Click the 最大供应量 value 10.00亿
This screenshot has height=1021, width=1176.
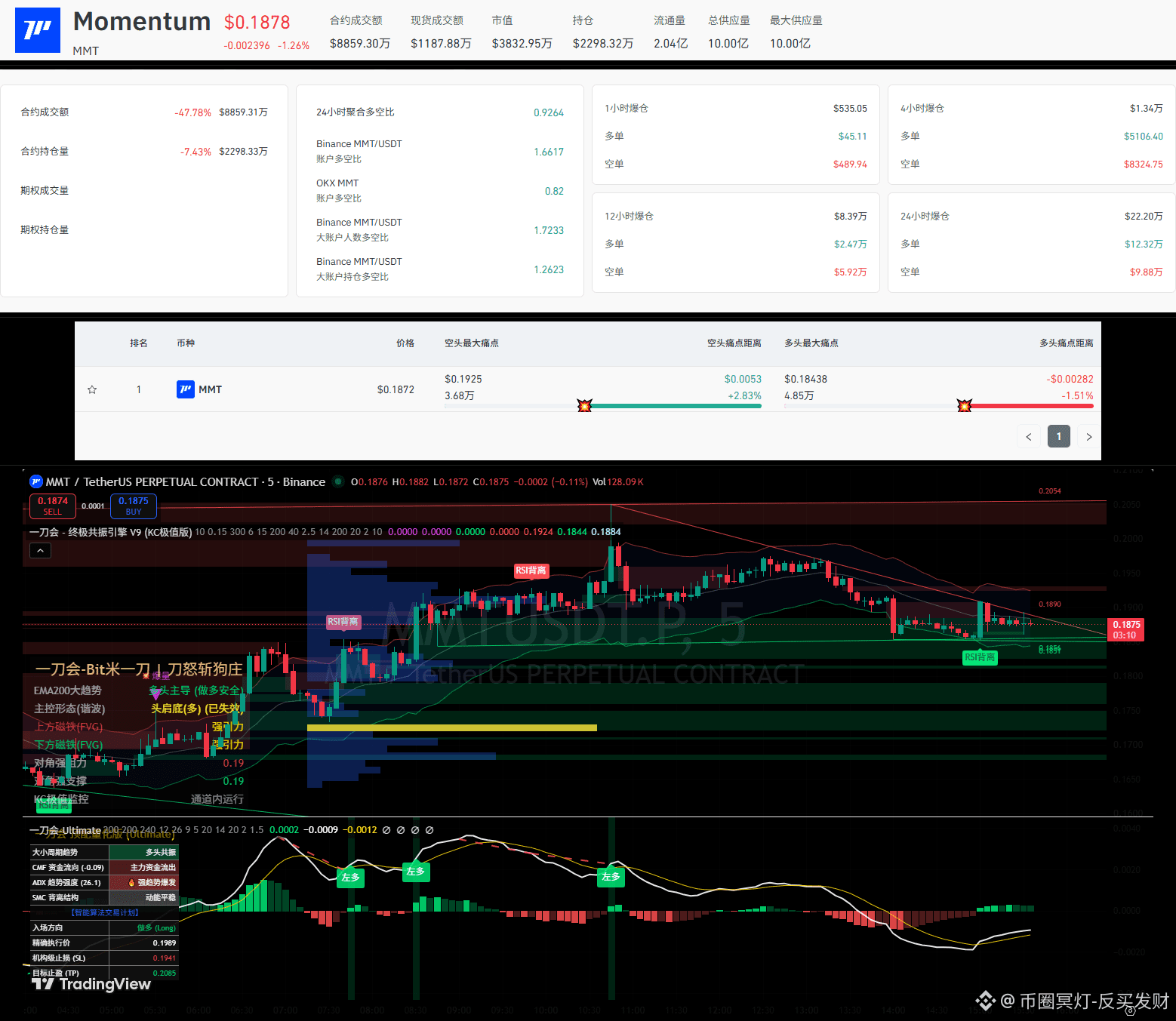pyautogui.click(x=790, y=44)
